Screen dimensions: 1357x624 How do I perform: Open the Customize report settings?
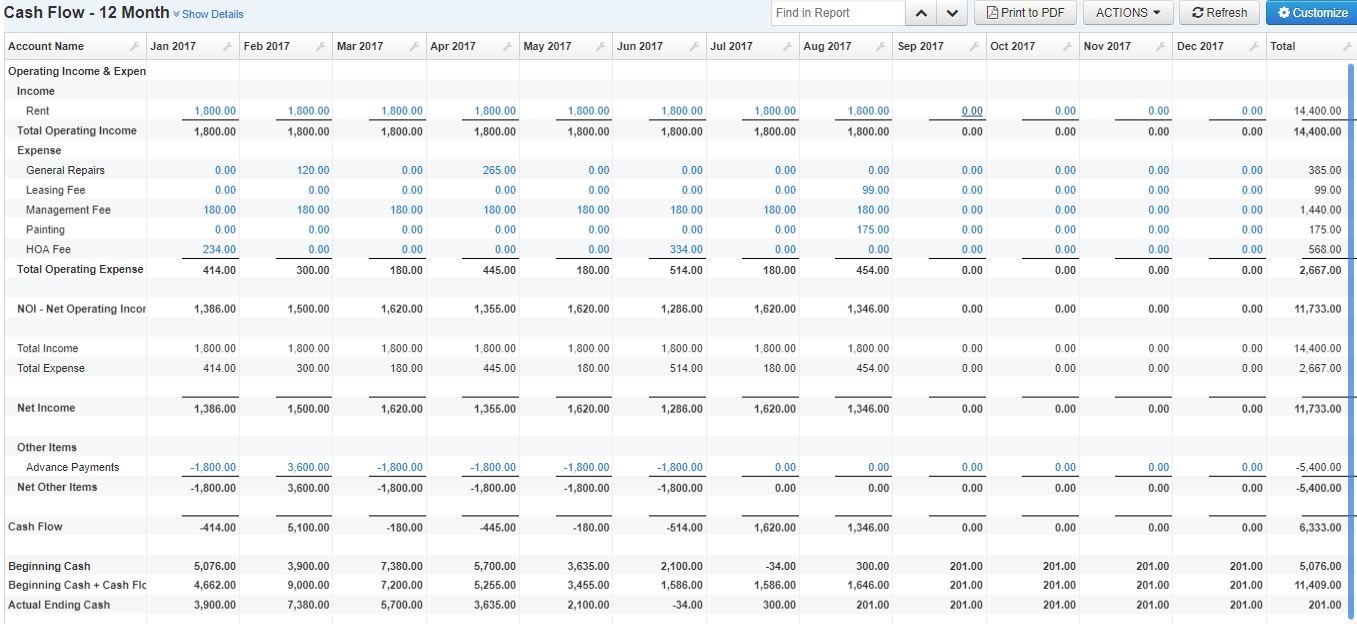click(1312, 13)
